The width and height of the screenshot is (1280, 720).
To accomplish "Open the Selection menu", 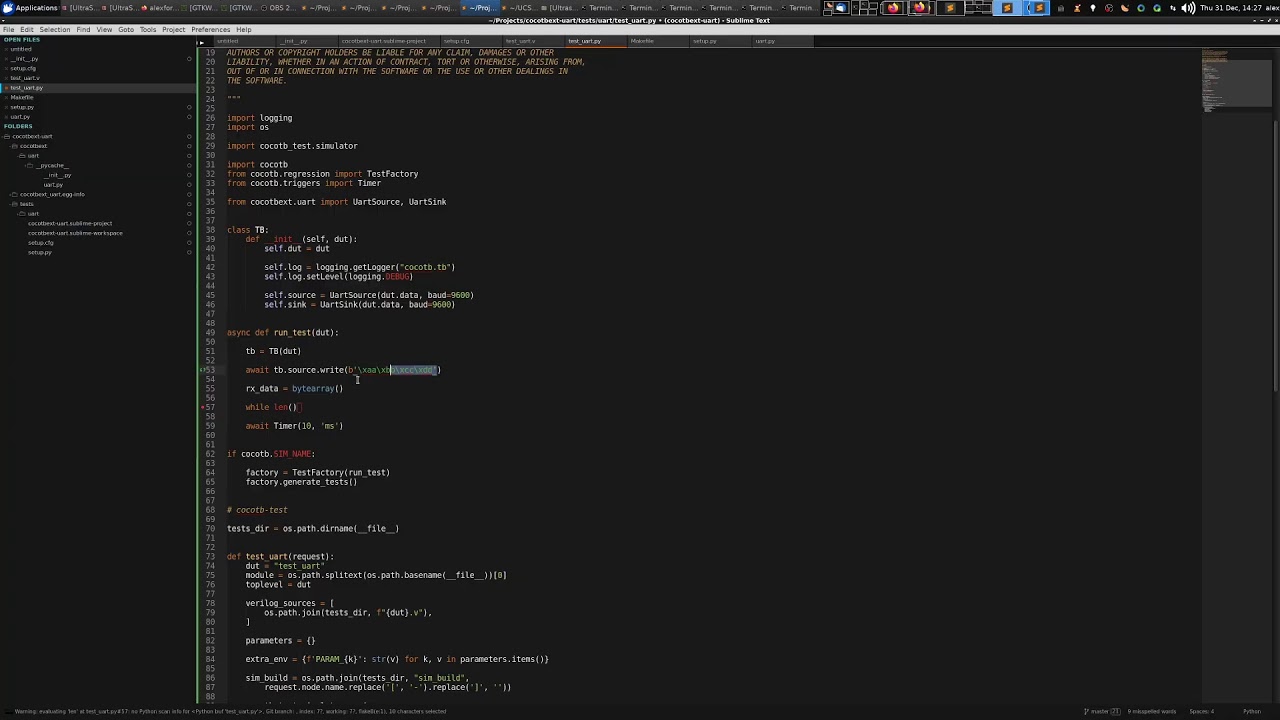I will (54, 29).
